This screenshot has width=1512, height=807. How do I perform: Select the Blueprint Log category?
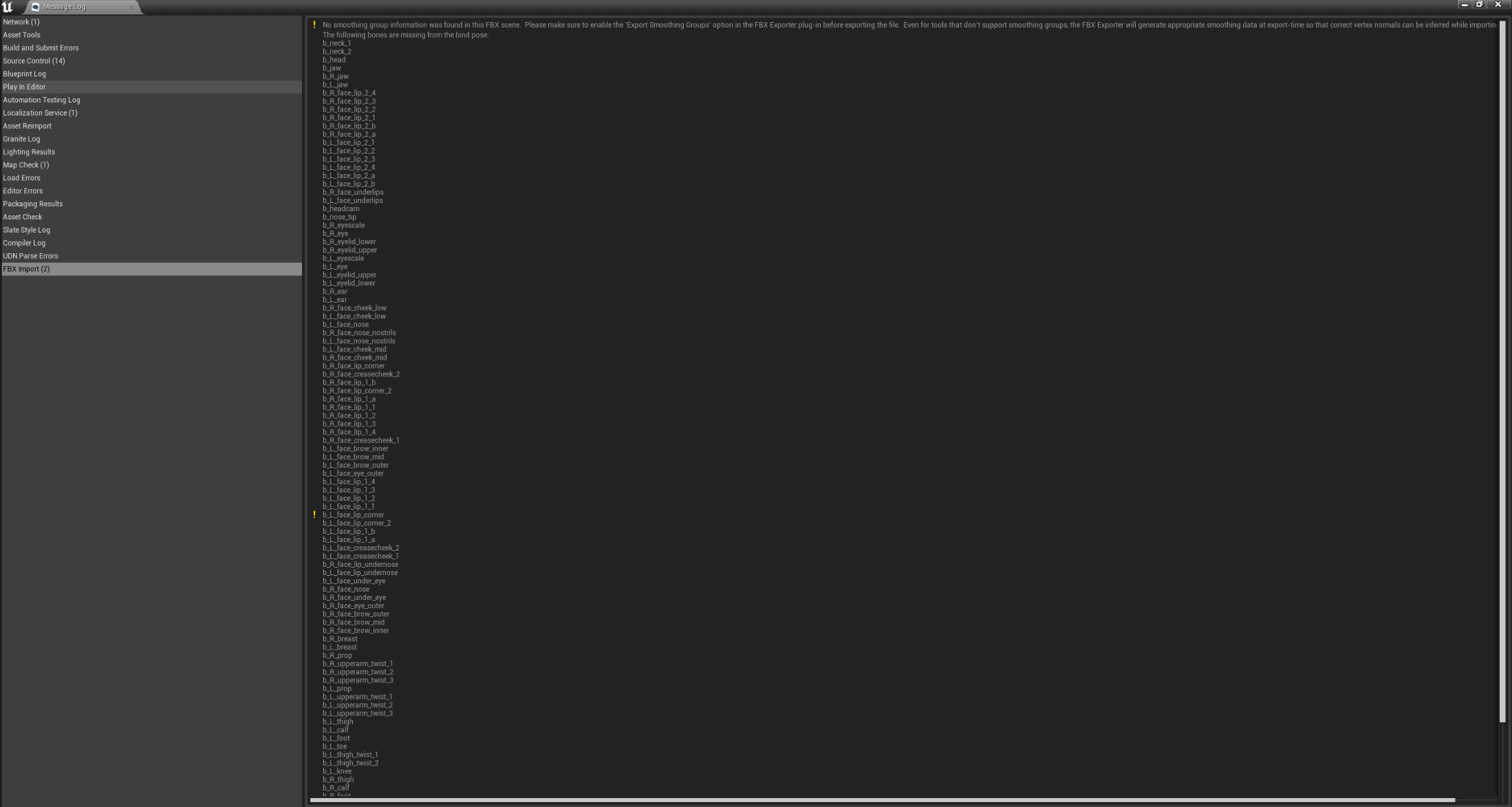click(x=24, y=74)
